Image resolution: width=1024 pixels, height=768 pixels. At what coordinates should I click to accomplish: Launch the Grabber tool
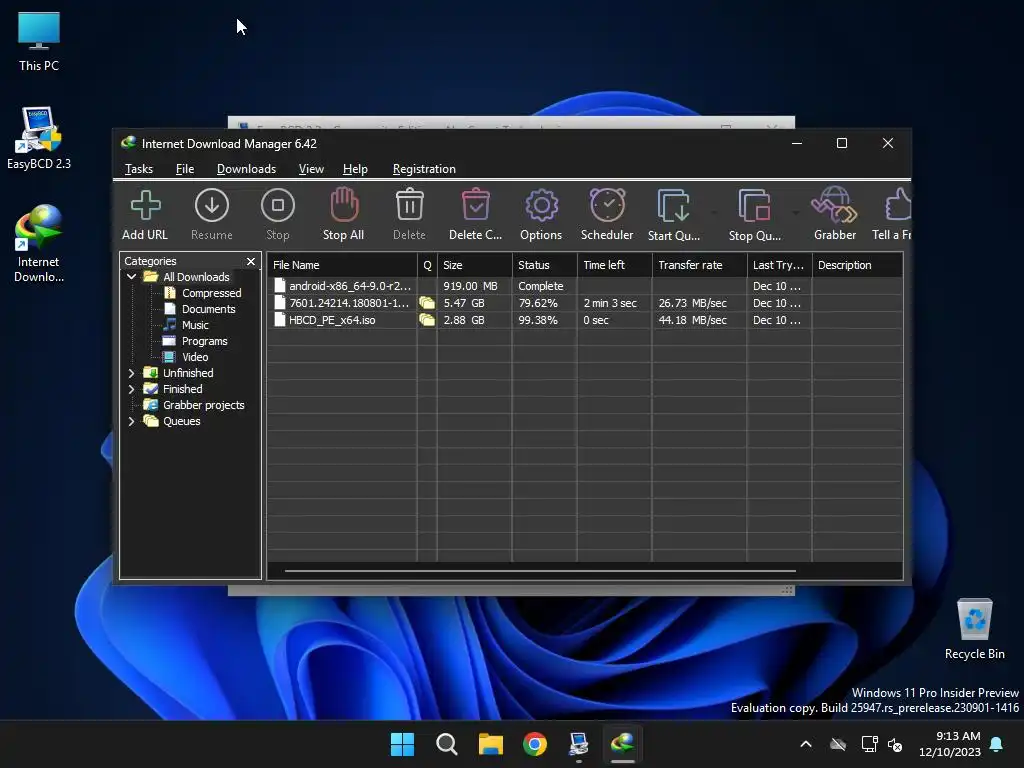[834, 214]
